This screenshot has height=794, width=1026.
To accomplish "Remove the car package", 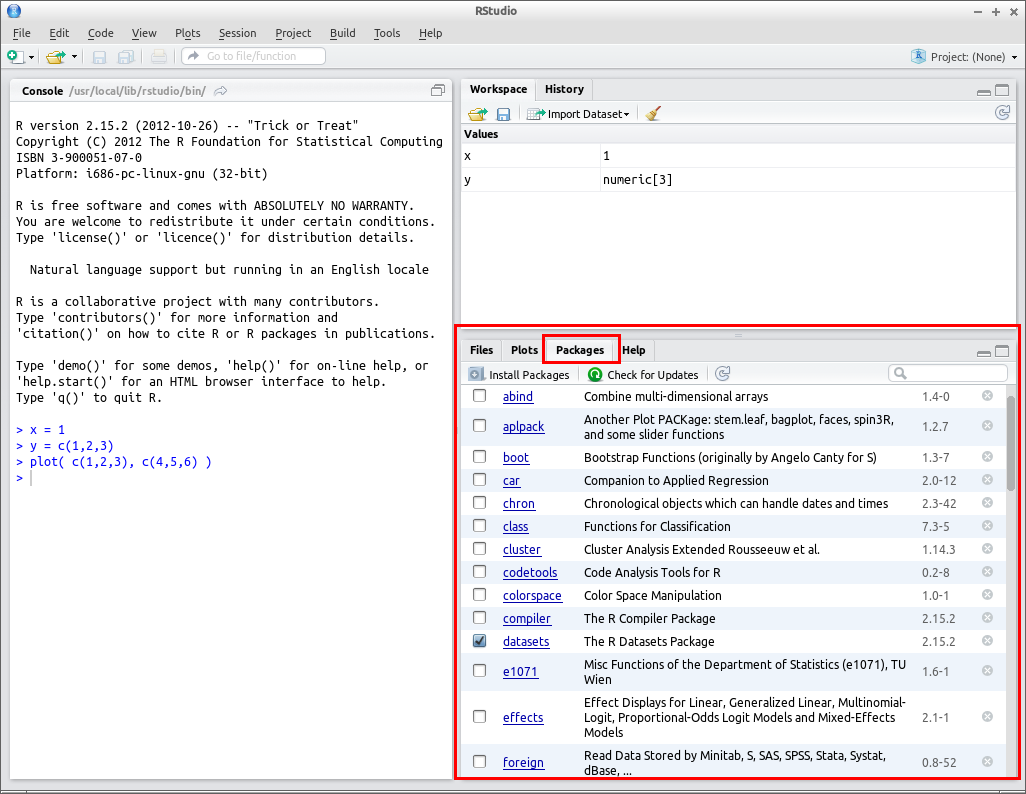I will click(987, 479).
